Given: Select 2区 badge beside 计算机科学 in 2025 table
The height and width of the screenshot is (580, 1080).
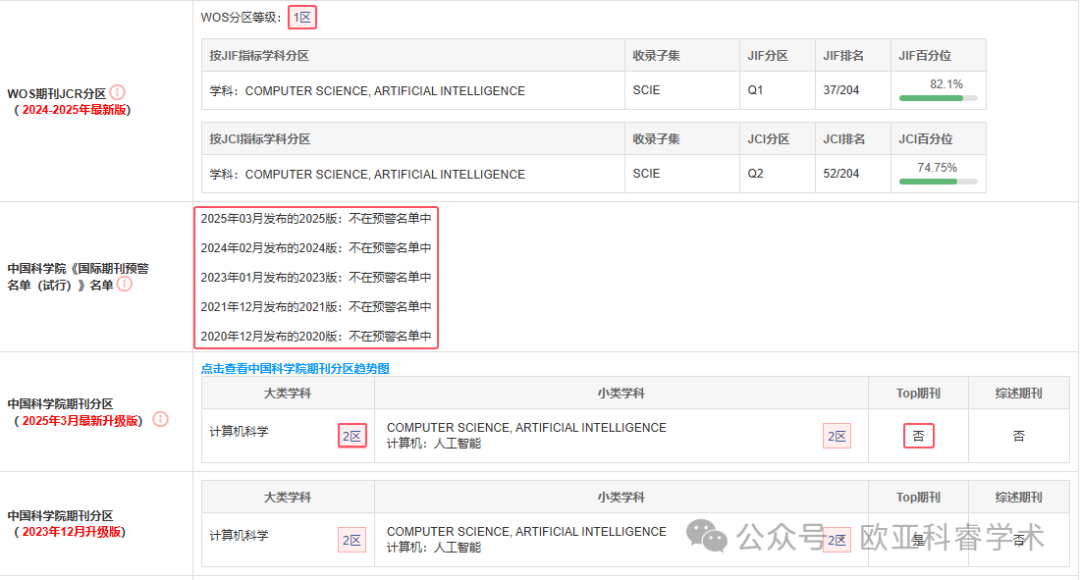Looking at the screenshot, I should pos(352,436).
